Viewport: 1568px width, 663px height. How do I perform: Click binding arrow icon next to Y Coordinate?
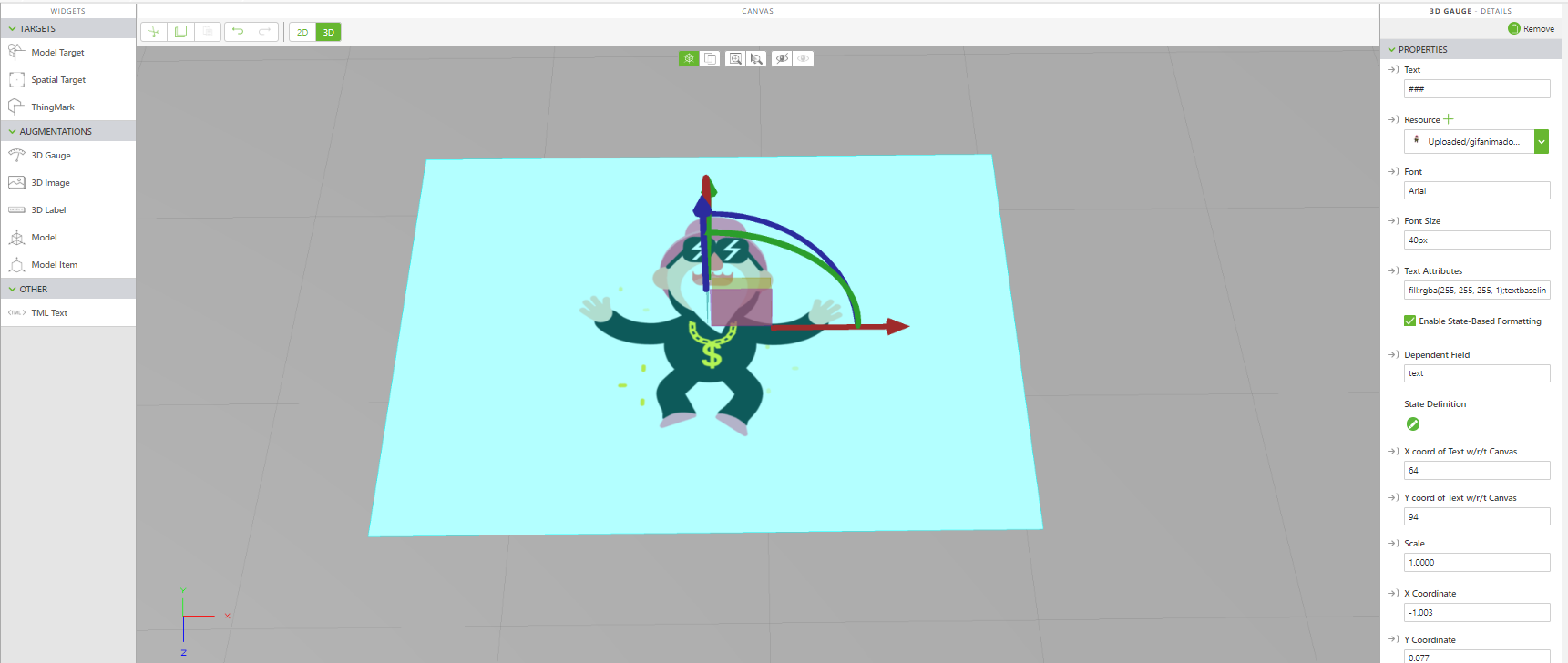[x=1393, y=639]
